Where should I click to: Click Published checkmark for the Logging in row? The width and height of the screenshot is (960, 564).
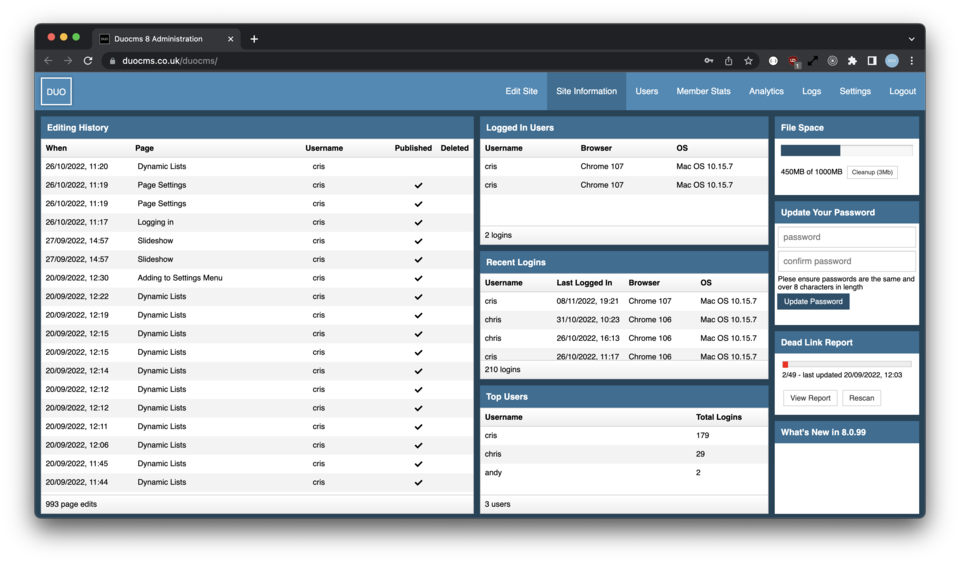point(418,222)
